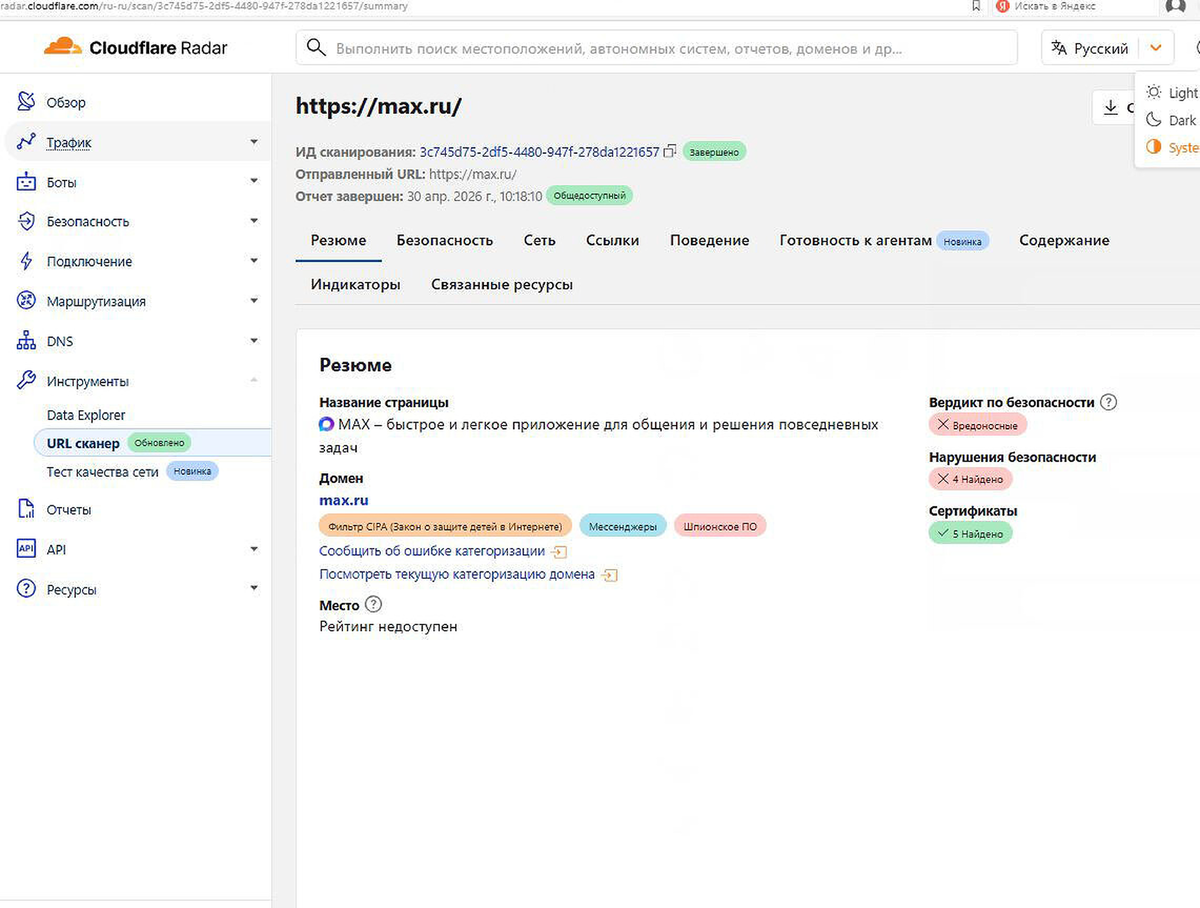Switch to the Содержание tab

1064,240
